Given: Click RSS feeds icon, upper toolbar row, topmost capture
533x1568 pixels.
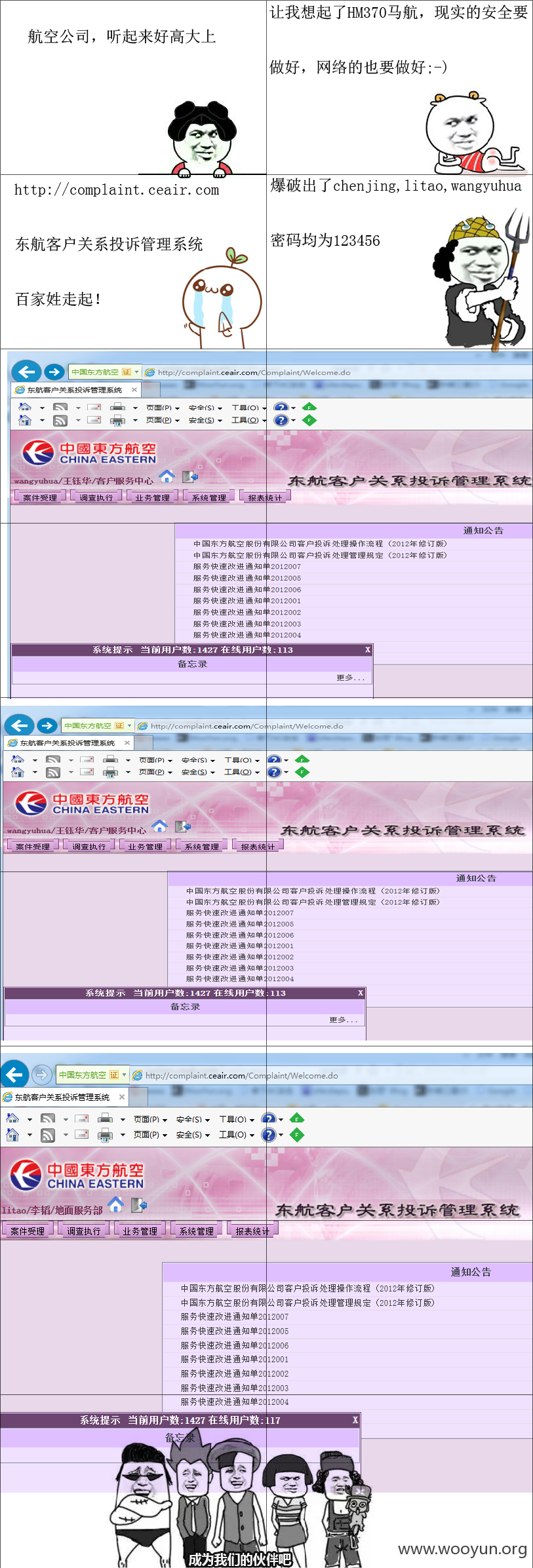Looking at the screenshot, I should coord(60,407).
